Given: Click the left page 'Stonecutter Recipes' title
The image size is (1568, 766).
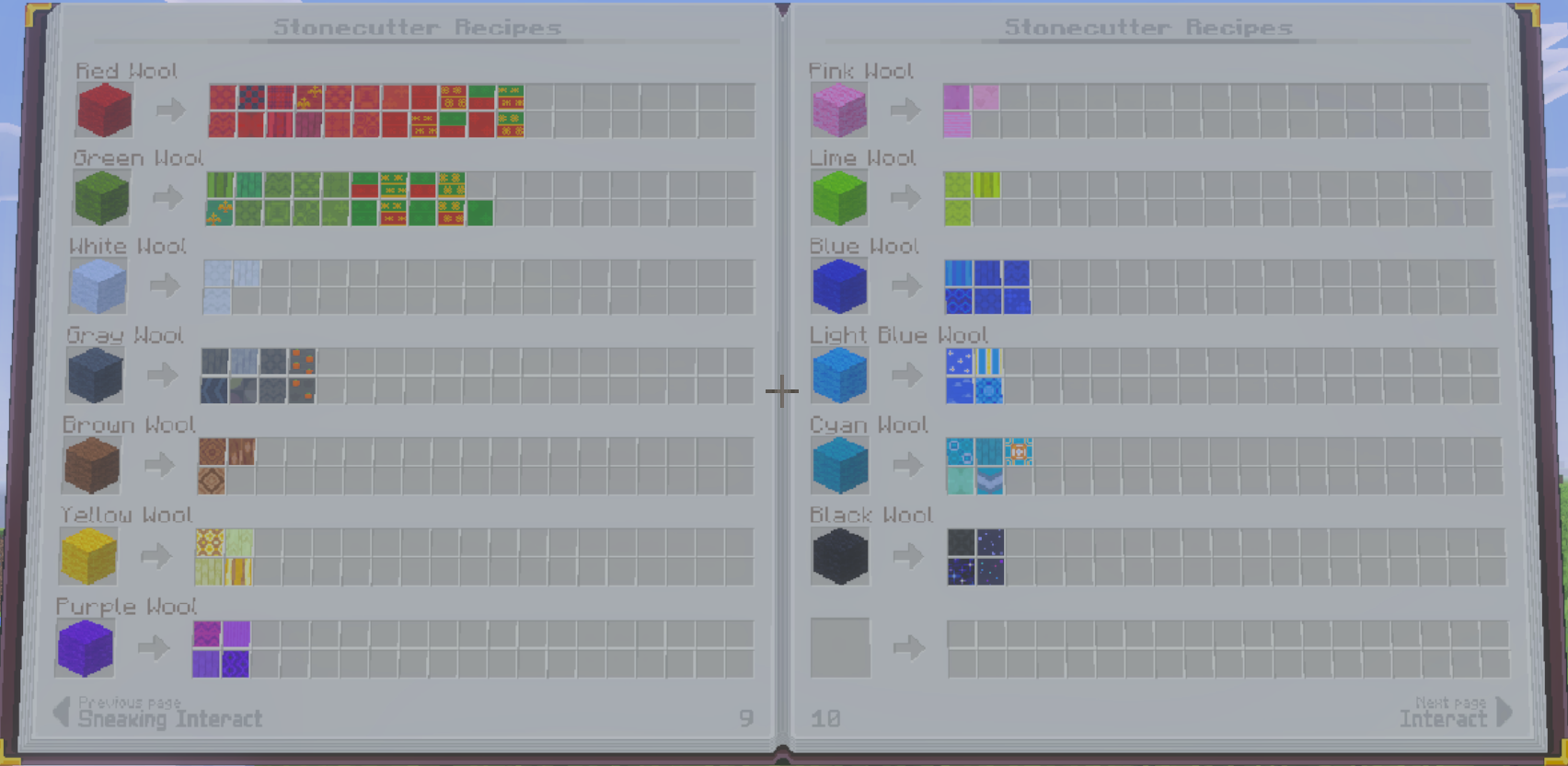Looking at the screenshot, I should [418, 28].
